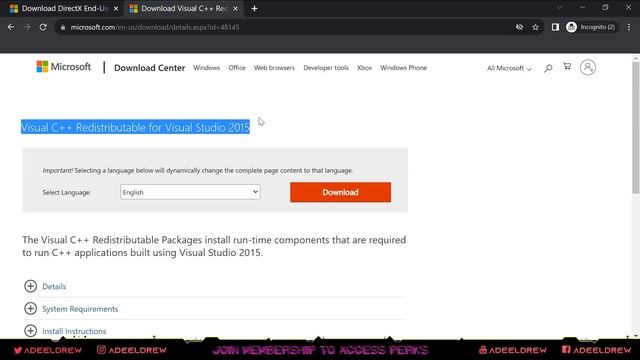The width and height of the screenshot is (640, 360).
Task: Open the Incognito profile indicator
Action: [x=591, y=27]
